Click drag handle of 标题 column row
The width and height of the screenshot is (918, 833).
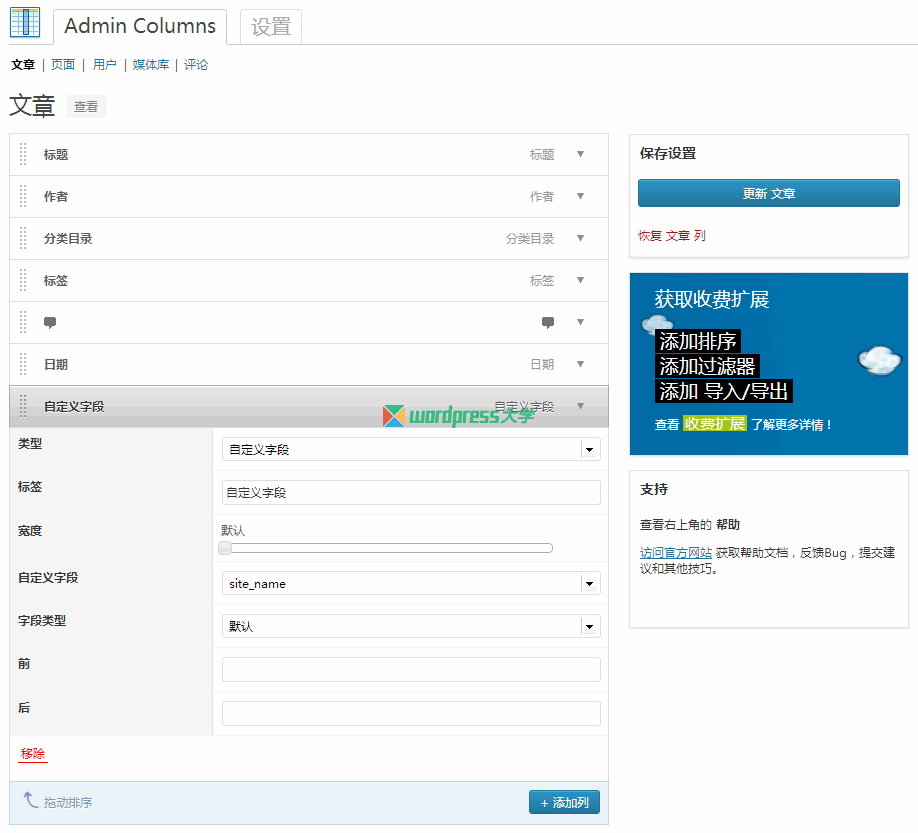pyautogui.click(x=23, y=155)
